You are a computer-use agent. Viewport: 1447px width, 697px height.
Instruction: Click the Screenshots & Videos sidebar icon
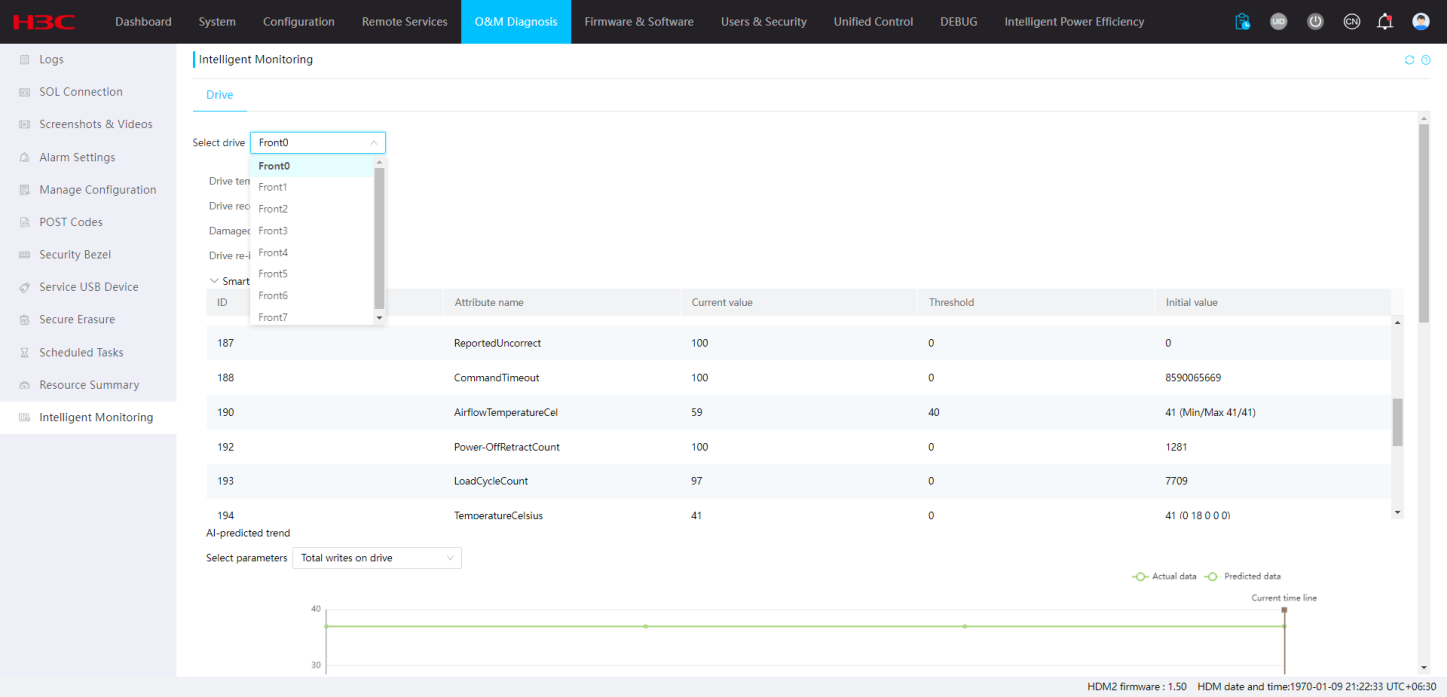click(25, 125)
